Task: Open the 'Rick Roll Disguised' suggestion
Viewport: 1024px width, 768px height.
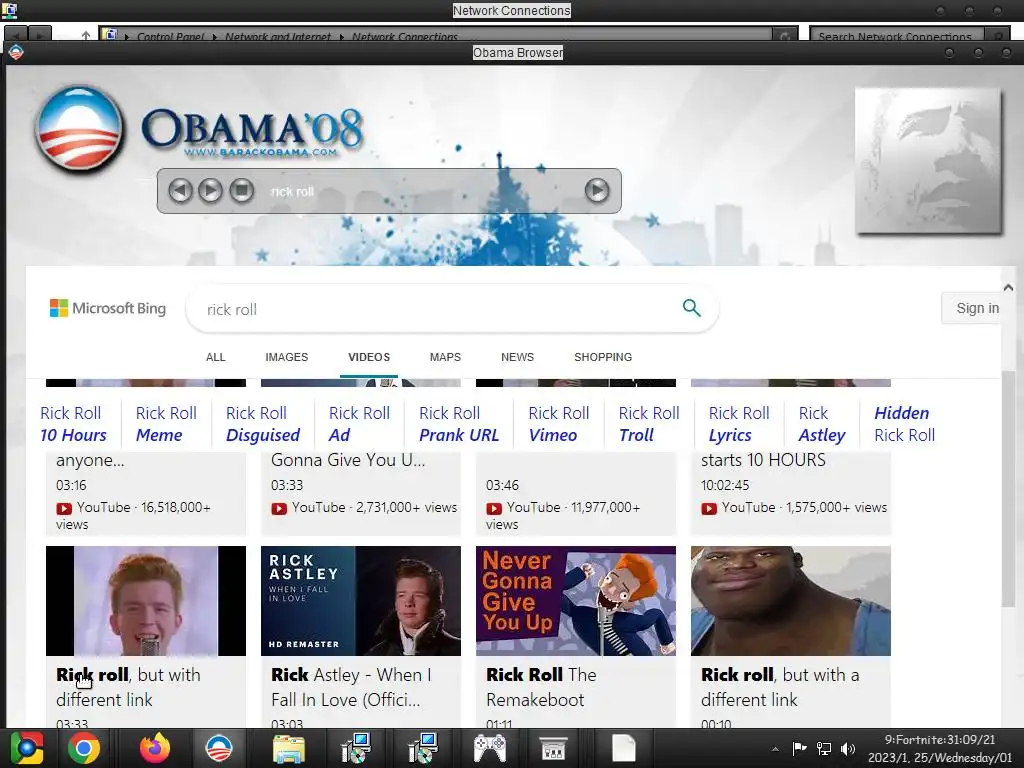Action: [263, 424]
